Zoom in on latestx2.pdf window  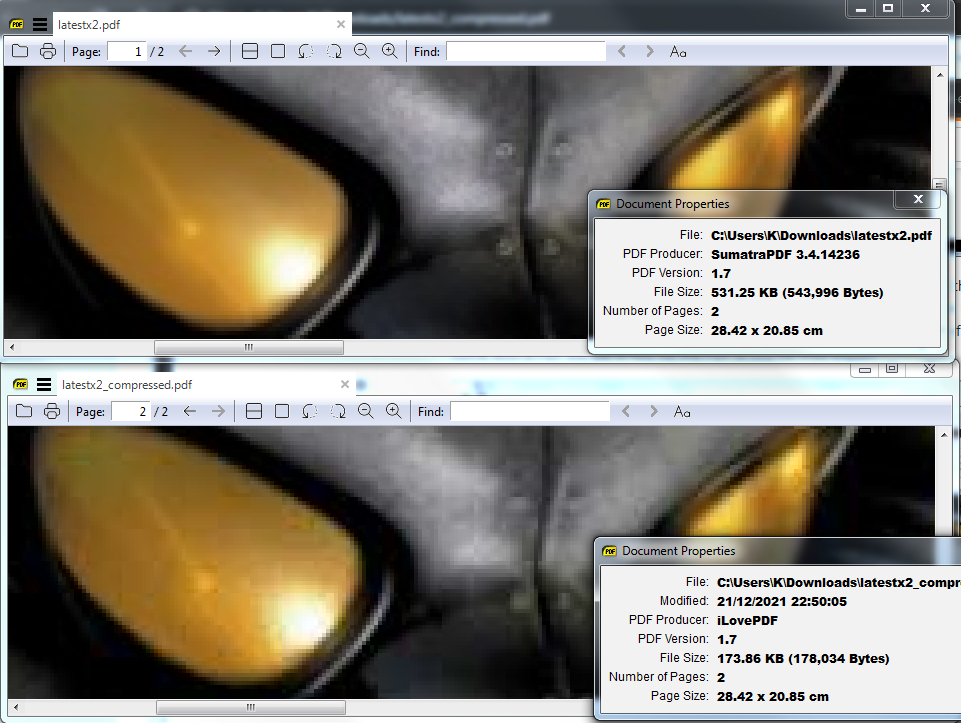click(x=389, y=51)
